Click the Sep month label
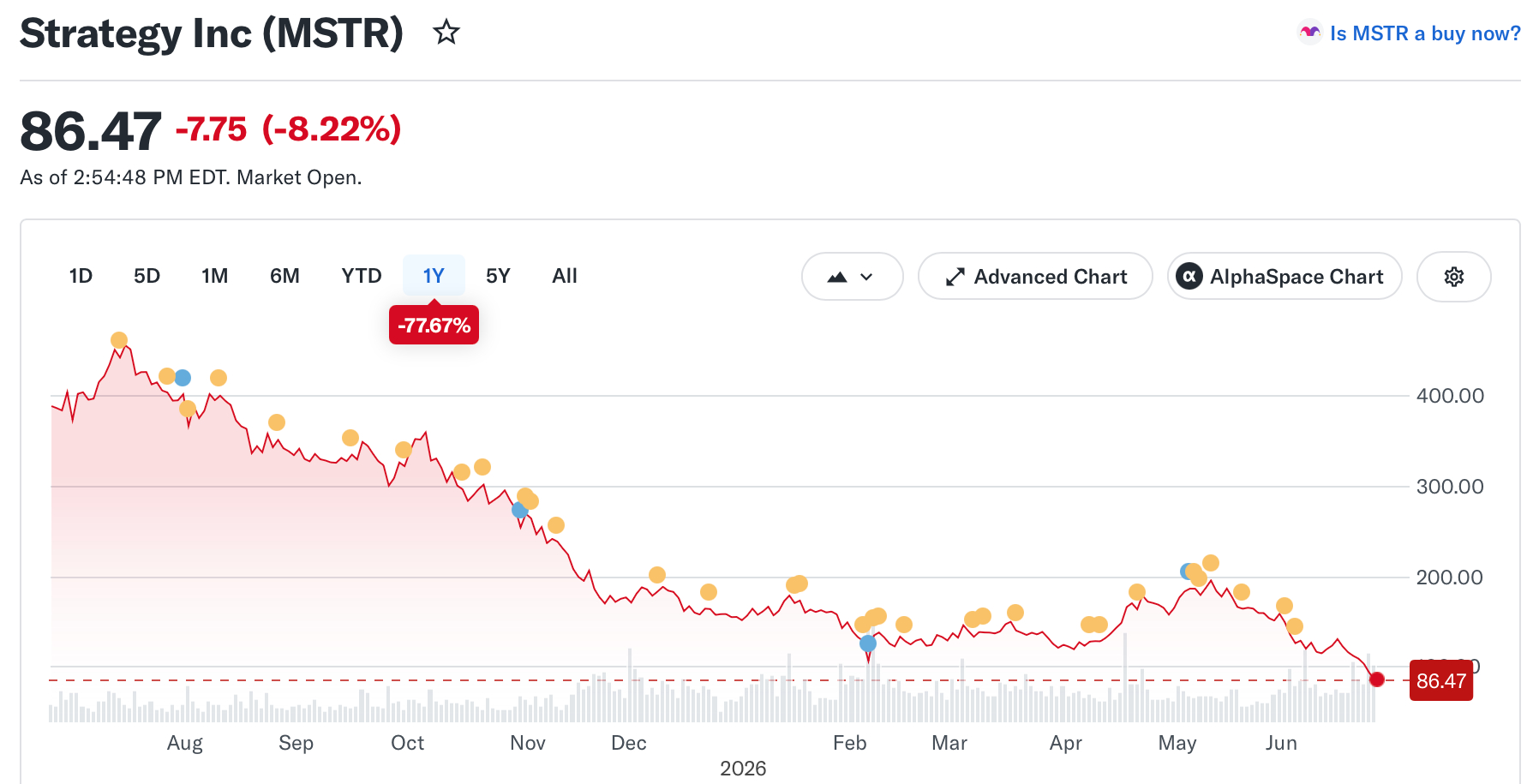 (296, 743)
